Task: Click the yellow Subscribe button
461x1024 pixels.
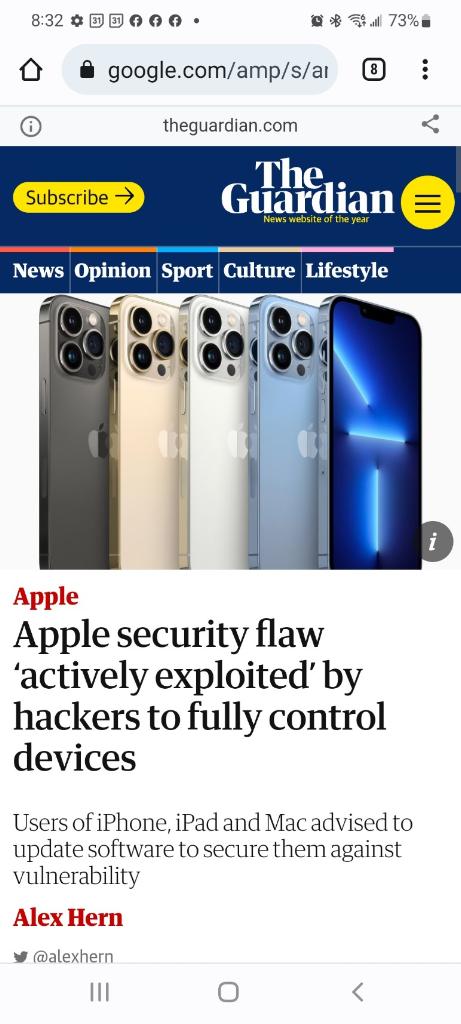Action: coord(78,197)
